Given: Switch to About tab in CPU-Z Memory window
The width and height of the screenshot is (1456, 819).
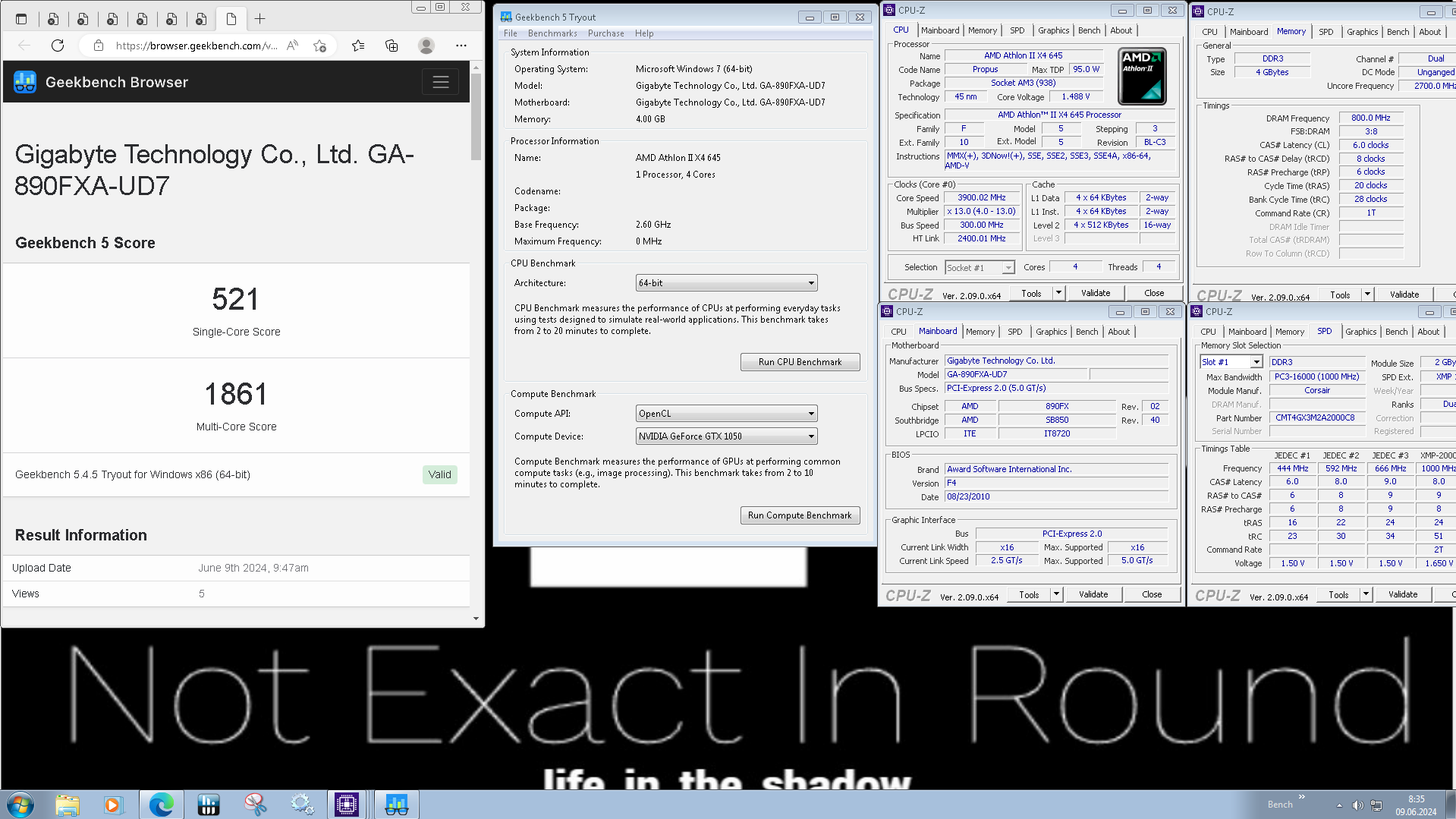Looking at the screenshot, I should (1429, 32).
